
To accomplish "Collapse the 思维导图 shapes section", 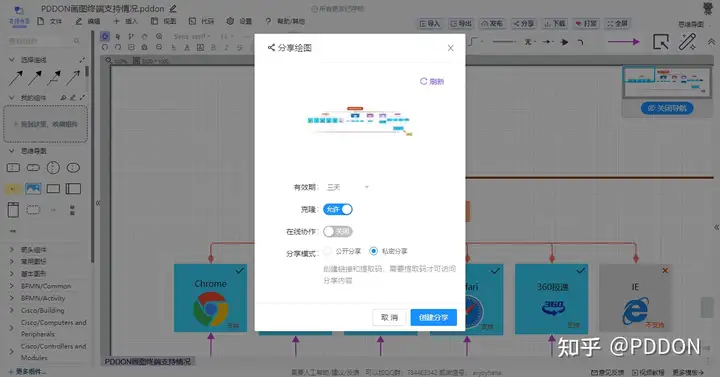I will point(12,151).
